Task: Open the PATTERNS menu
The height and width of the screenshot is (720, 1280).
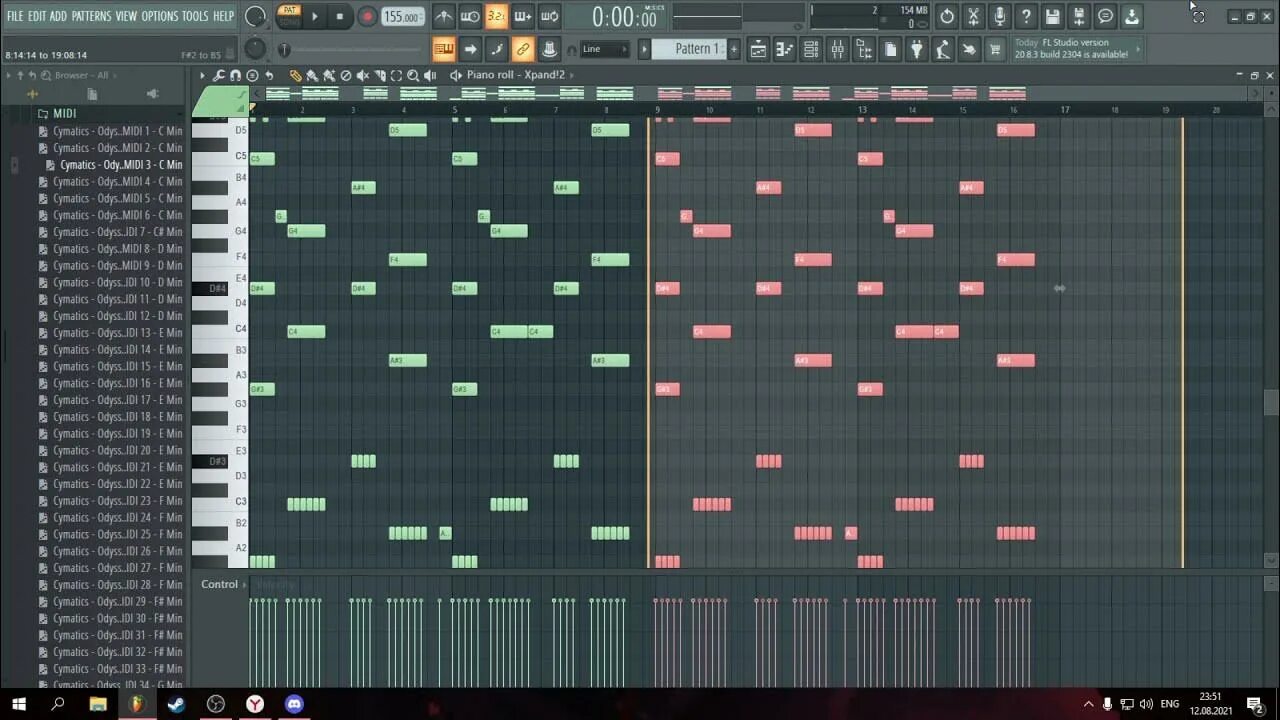Action: point(92,16)
